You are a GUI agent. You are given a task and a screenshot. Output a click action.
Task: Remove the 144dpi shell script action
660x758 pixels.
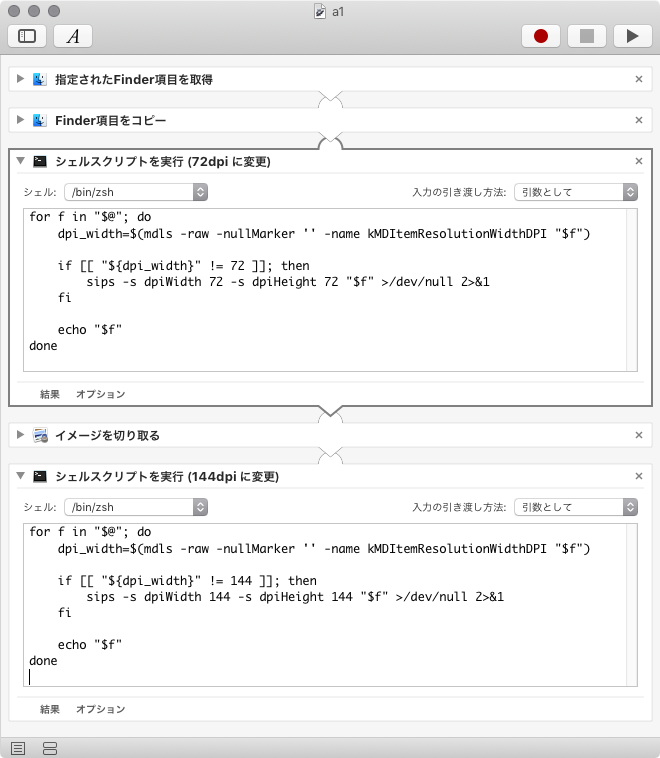[639, 476]
